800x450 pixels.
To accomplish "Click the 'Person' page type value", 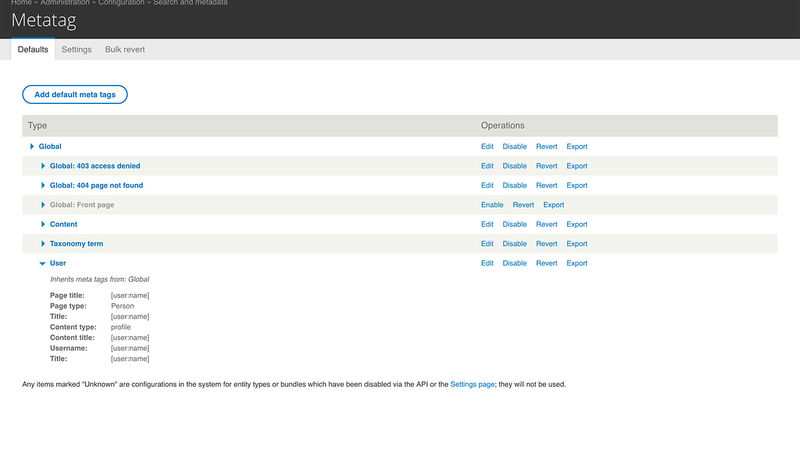I will pos(122,306).
